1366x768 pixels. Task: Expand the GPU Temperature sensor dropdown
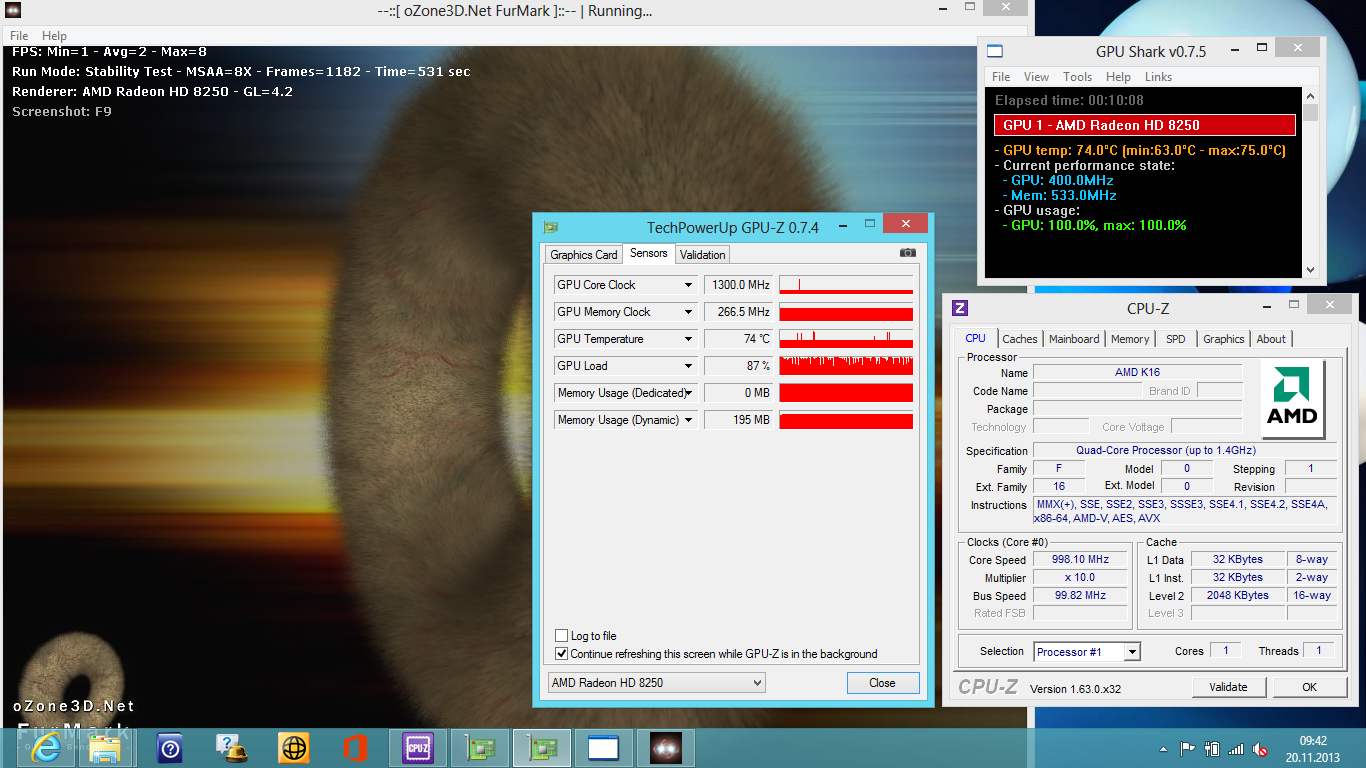click(x=688, y=339)
